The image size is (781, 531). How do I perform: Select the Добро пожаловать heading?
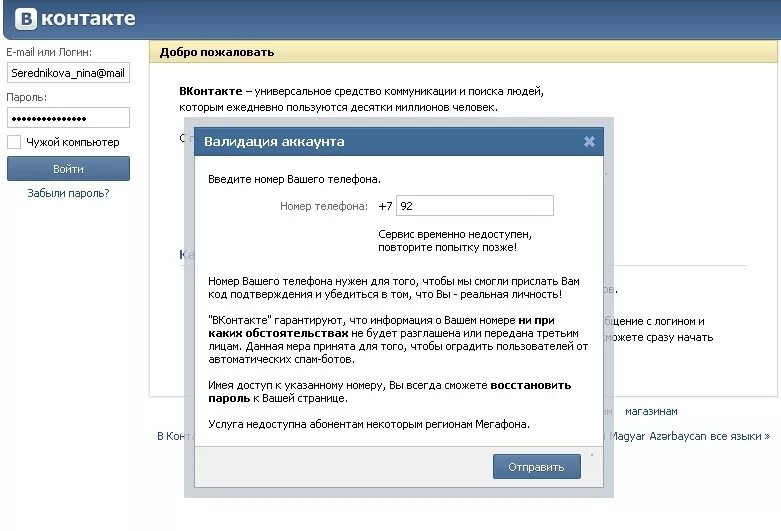[x=217, y=52]
